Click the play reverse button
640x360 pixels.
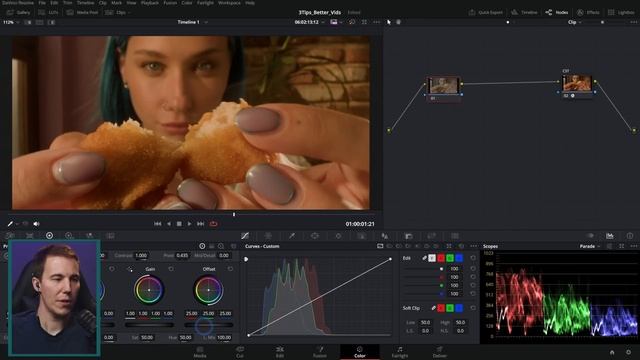[x=169, y=224]
